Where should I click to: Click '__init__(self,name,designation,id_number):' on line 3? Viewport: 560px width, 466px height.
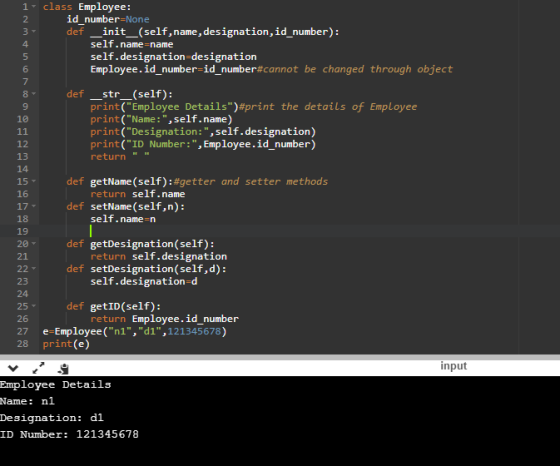coord(215,32)
